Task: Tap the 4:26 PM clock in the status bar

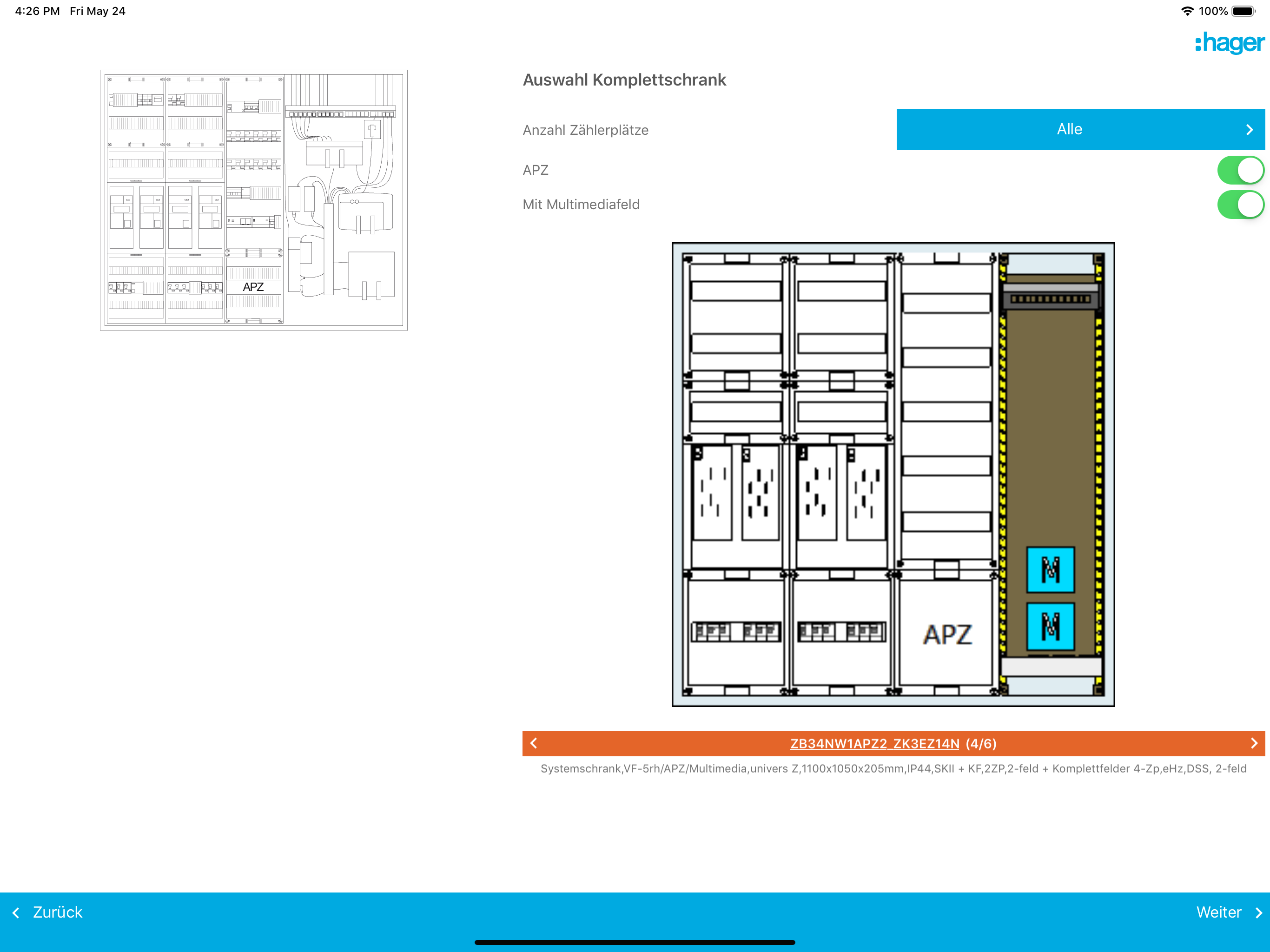Action: (x=37, y=11)
